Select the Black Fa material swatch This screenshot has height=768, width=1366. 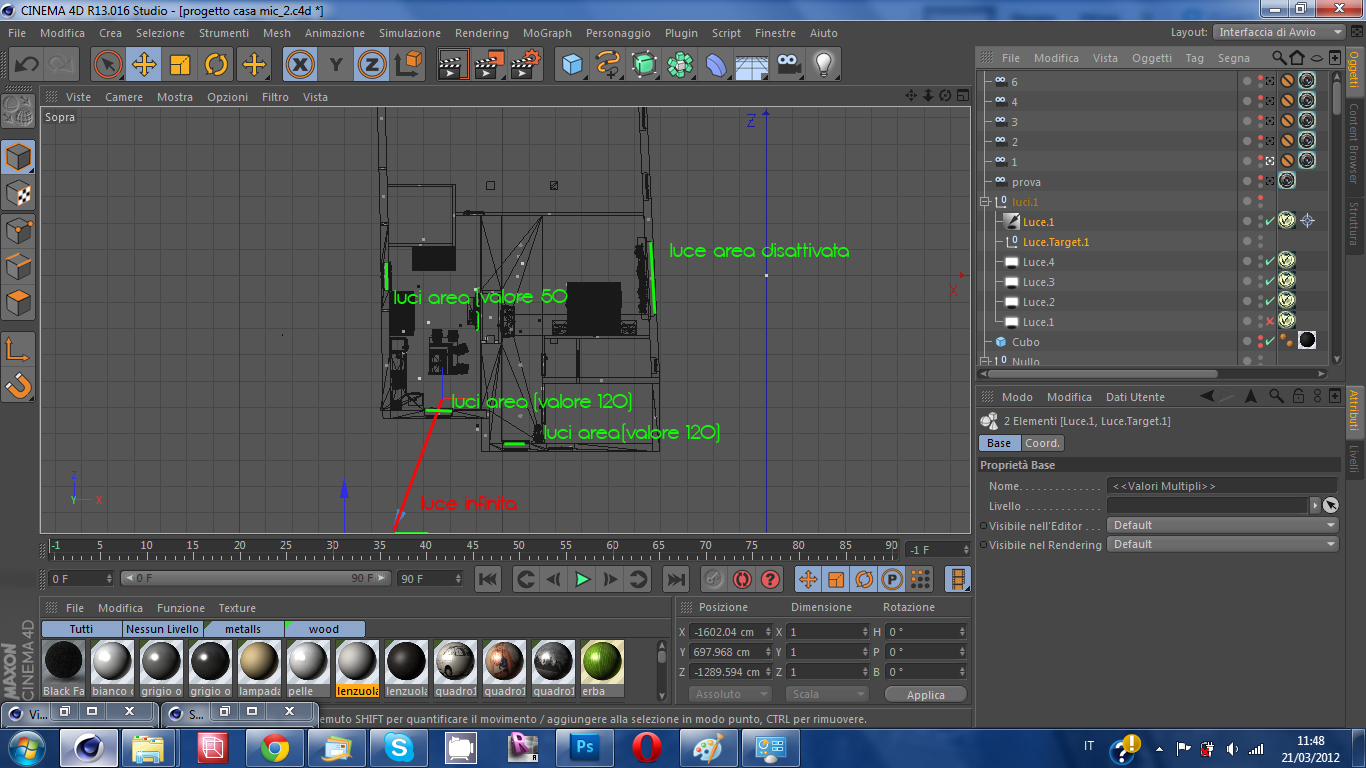(x=63, y=668)
